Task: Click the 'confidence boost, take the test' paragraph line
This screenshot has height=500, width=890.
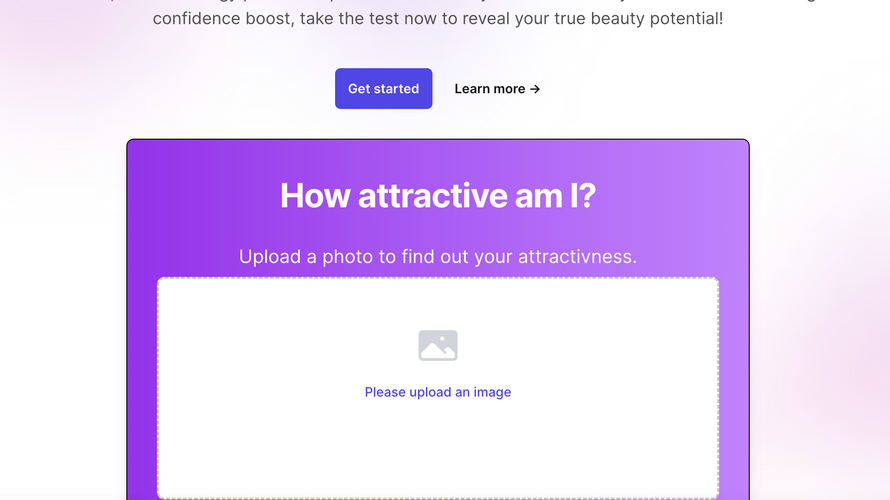Action: point(438,19)
